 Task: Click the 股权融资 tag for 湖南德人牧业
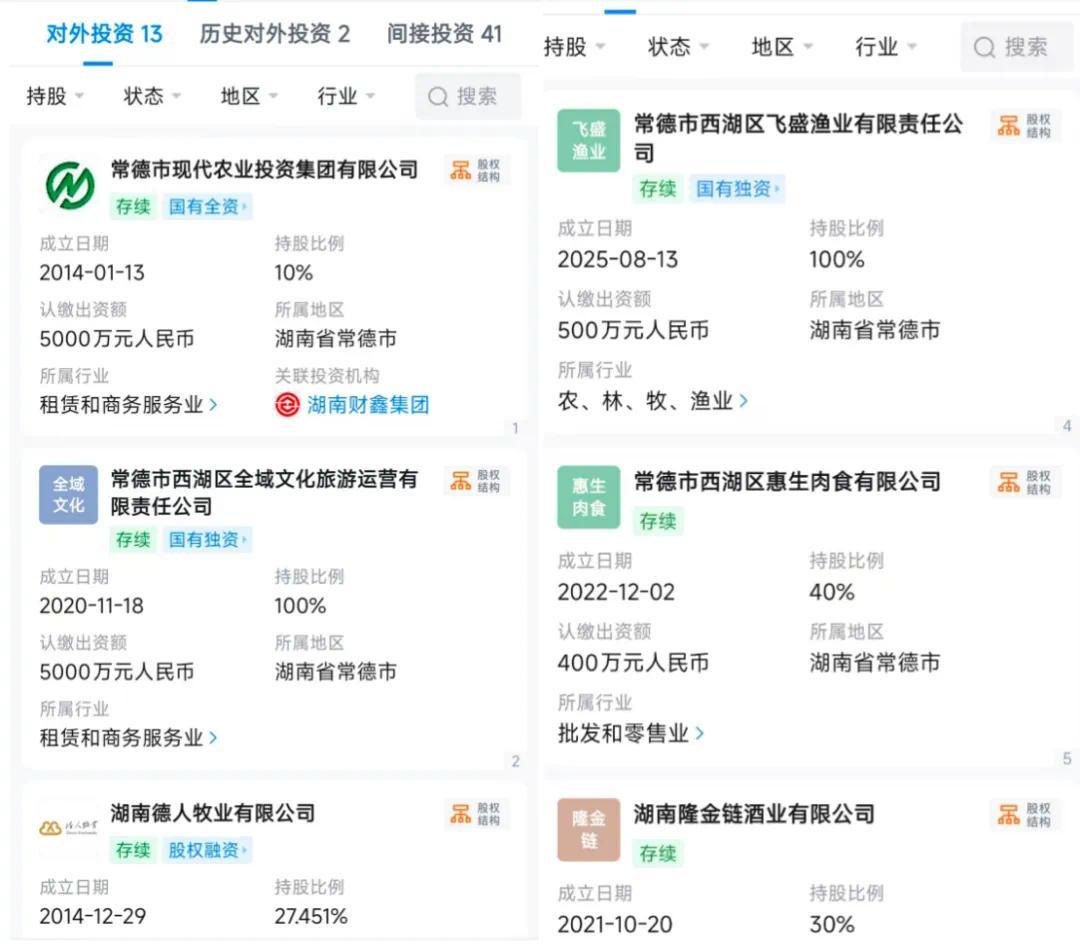coord(207,849)
